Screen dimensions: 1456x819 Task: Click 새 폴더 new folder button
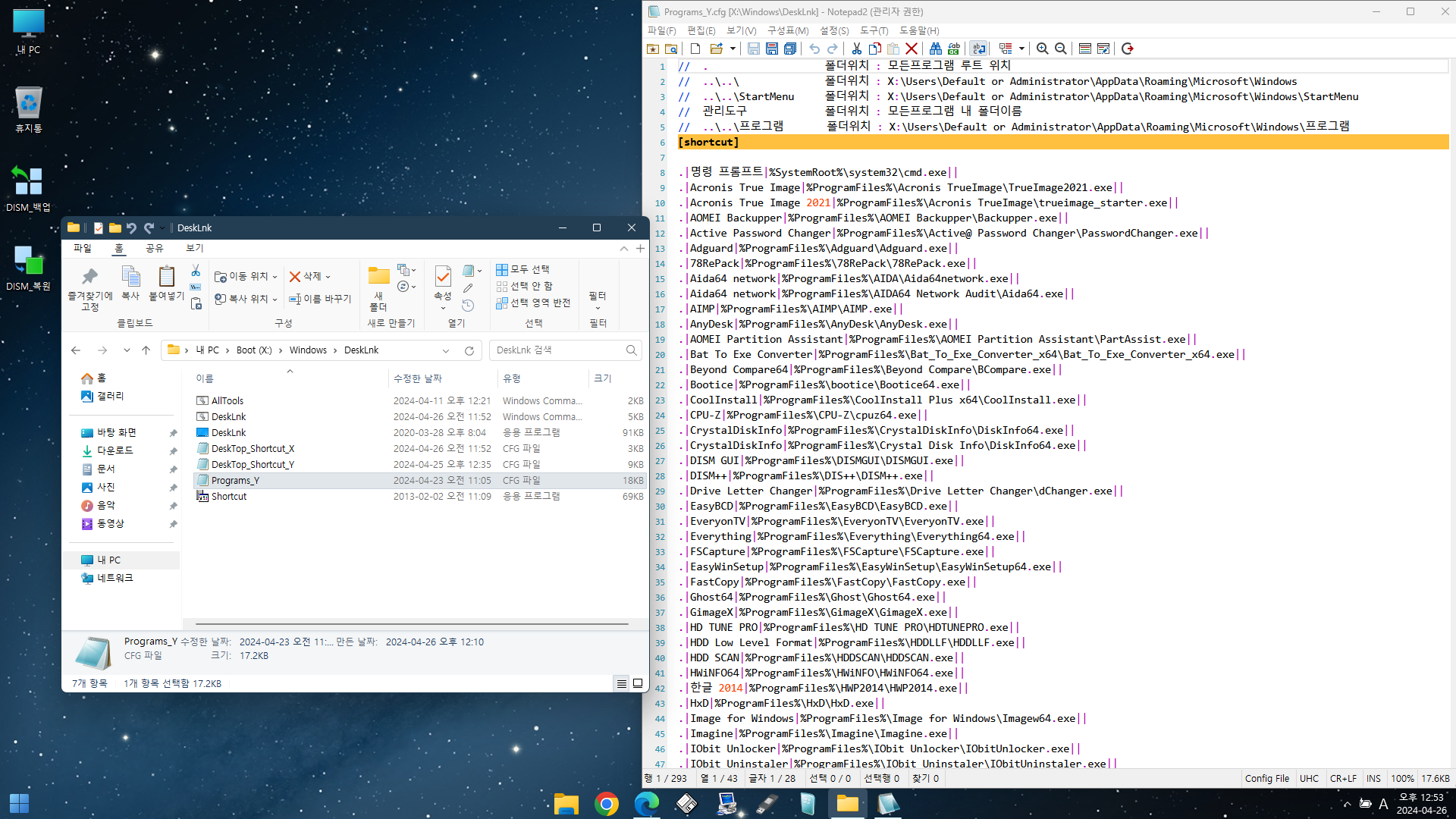(x=378, y=288)
